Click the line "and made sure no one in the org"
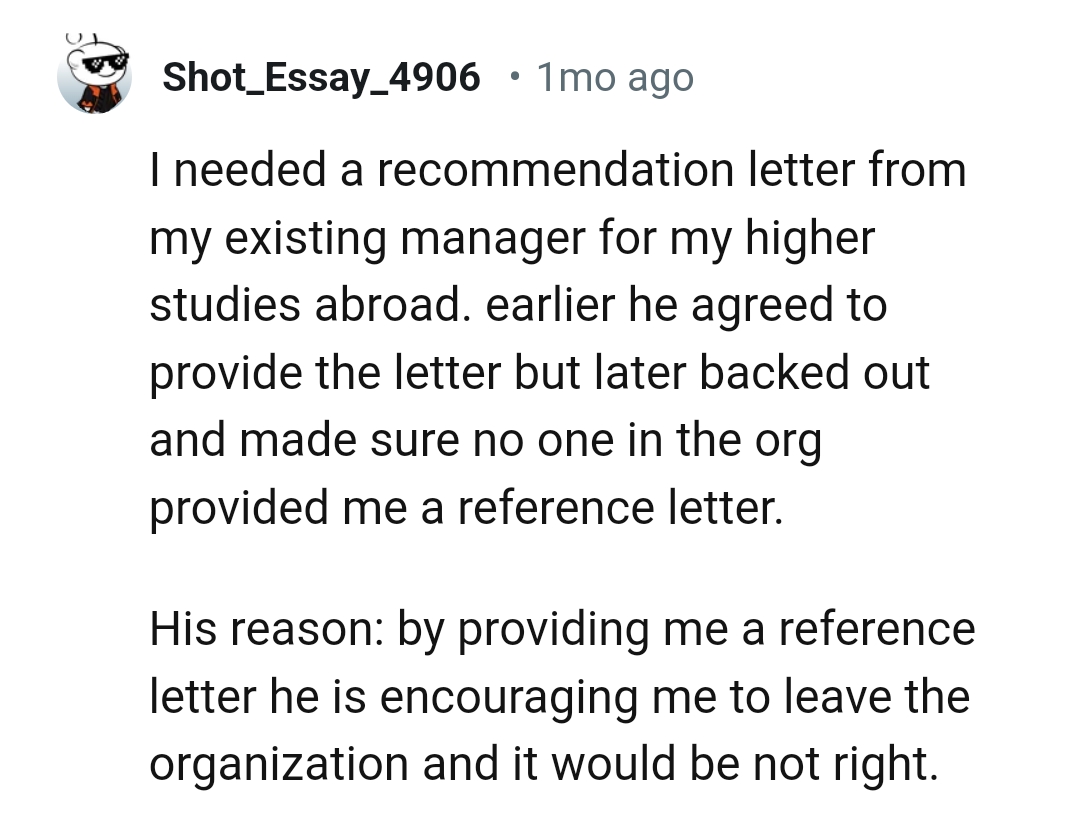1080x836 pixels. pyautogui.click(x=485, y=441)
